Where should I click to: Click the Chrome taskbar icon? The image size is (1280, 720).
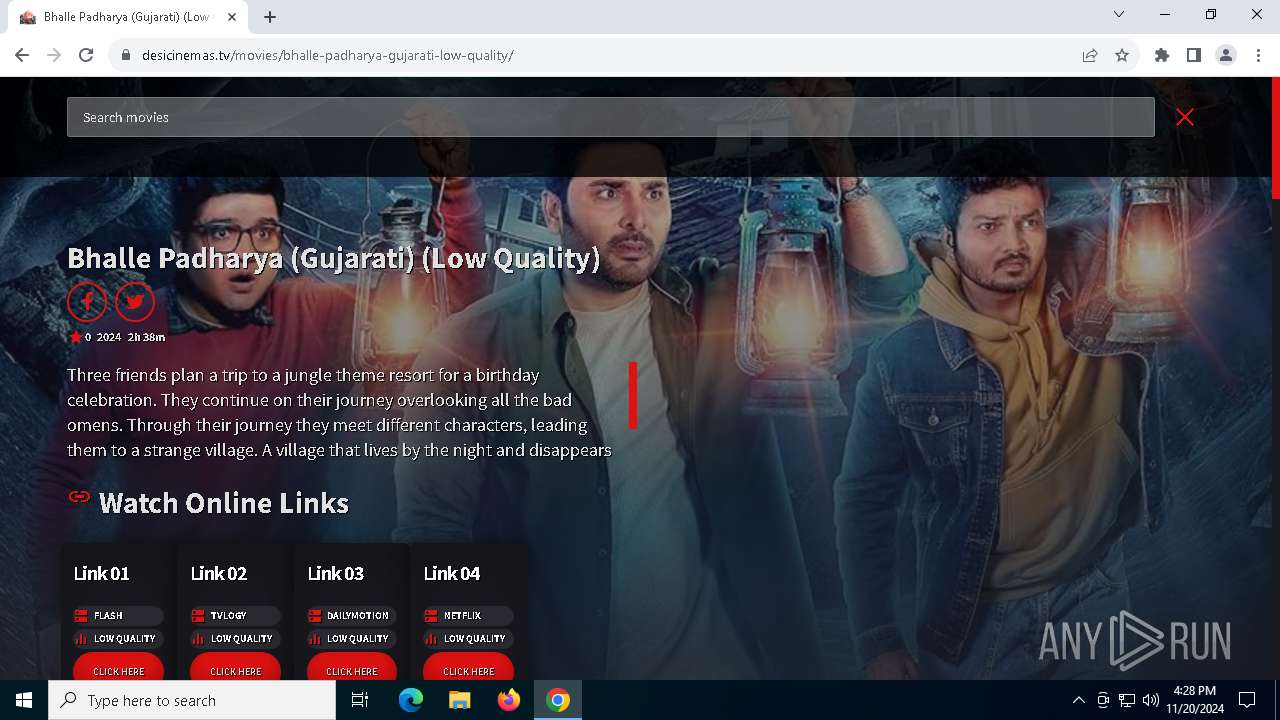(x=558, y=700)
